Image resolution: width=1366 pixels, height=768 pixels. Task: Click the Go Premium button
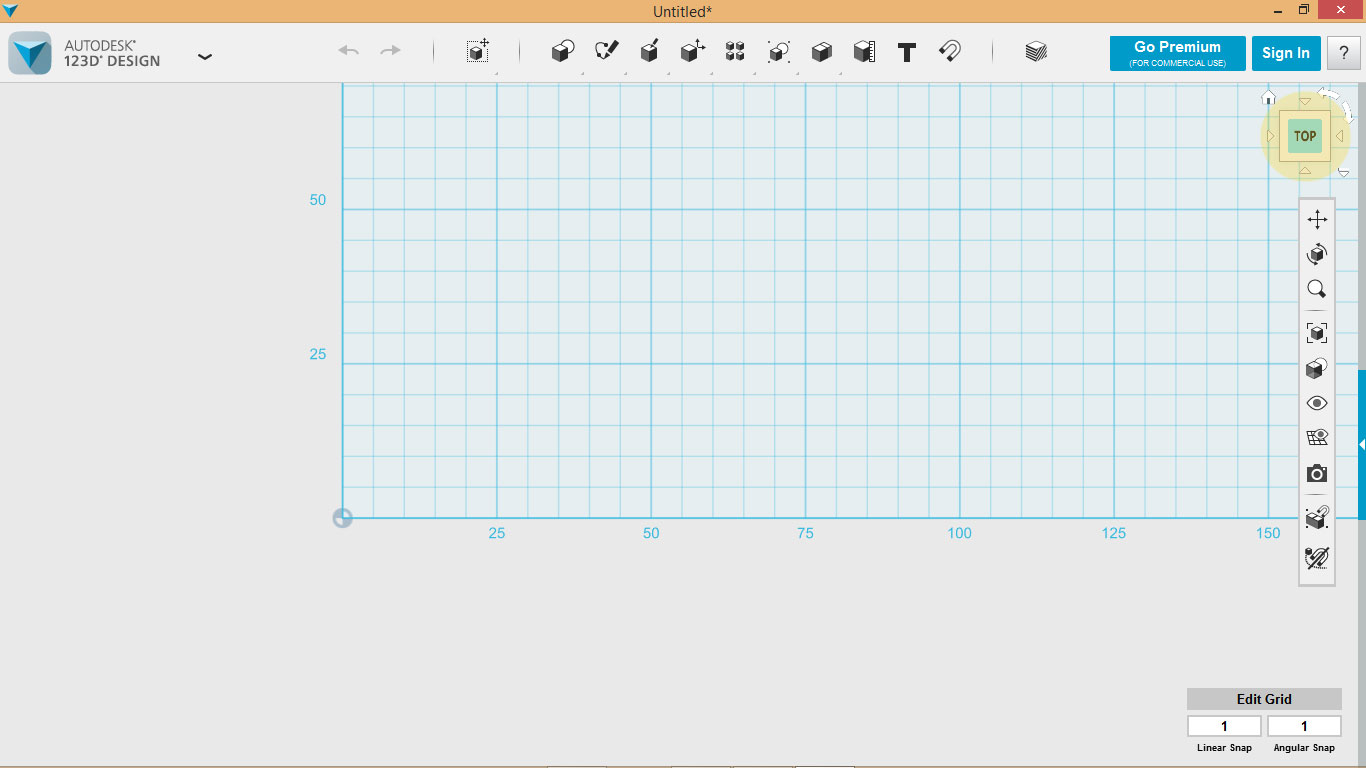coord(1177,53)
